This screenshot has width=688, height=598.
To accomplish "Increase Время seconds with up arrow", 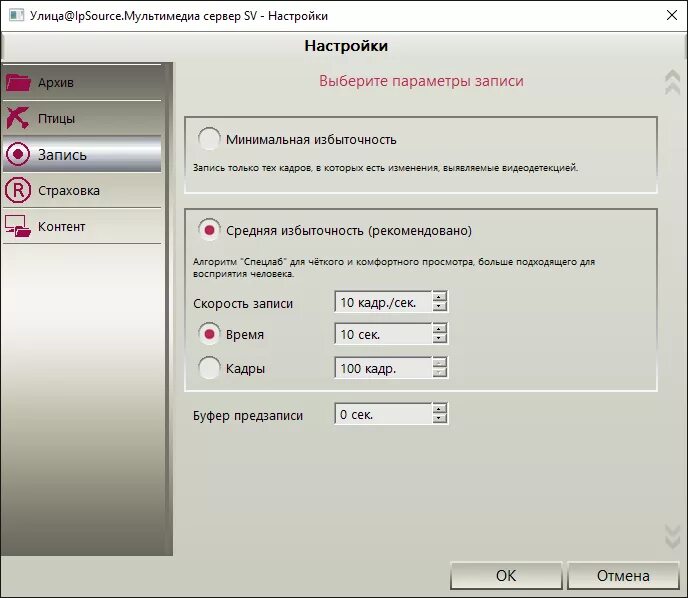I will coord(439,329).
